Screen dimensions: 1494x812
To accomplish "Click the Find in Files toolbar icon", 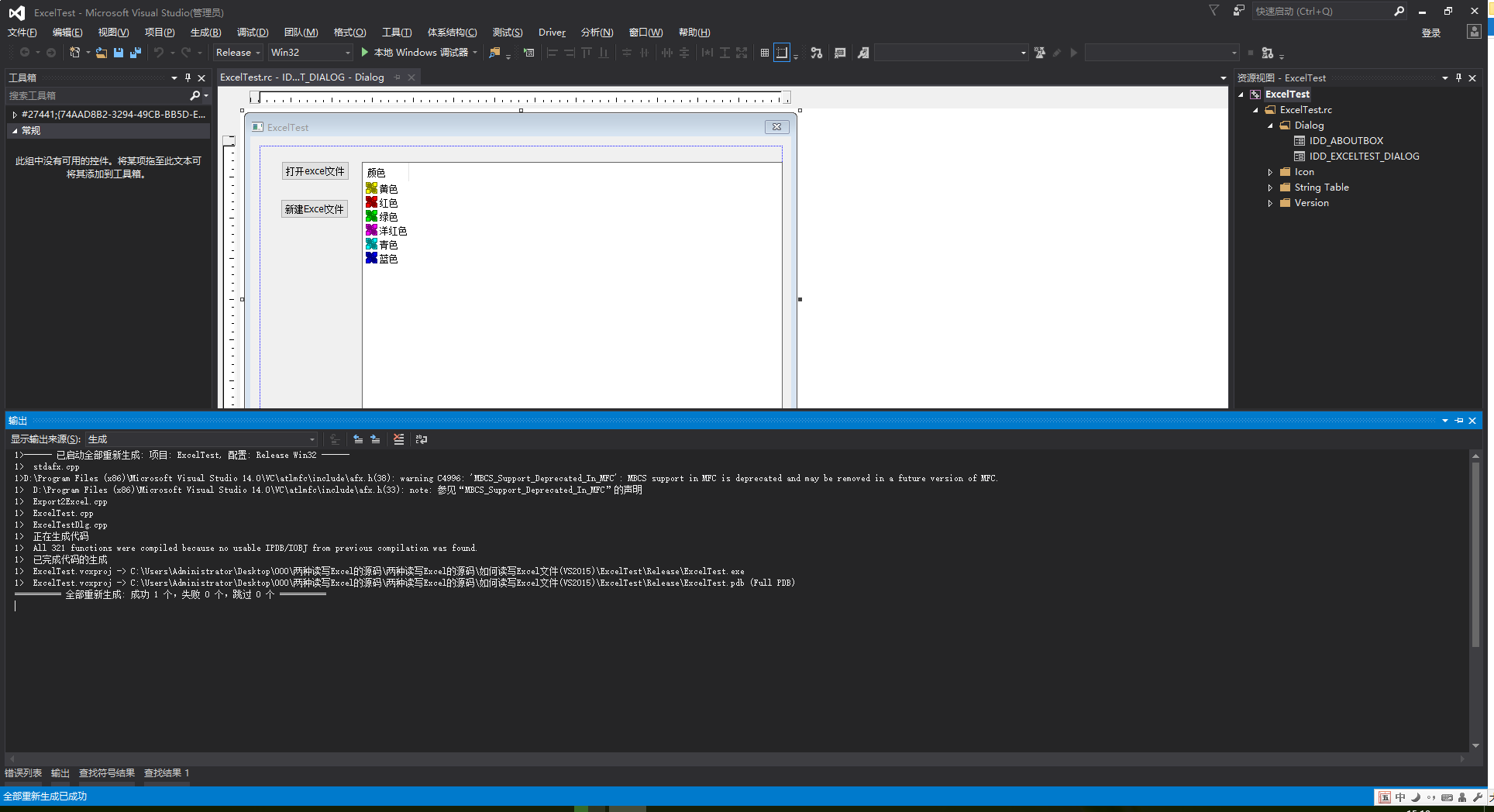I will 494,53.
